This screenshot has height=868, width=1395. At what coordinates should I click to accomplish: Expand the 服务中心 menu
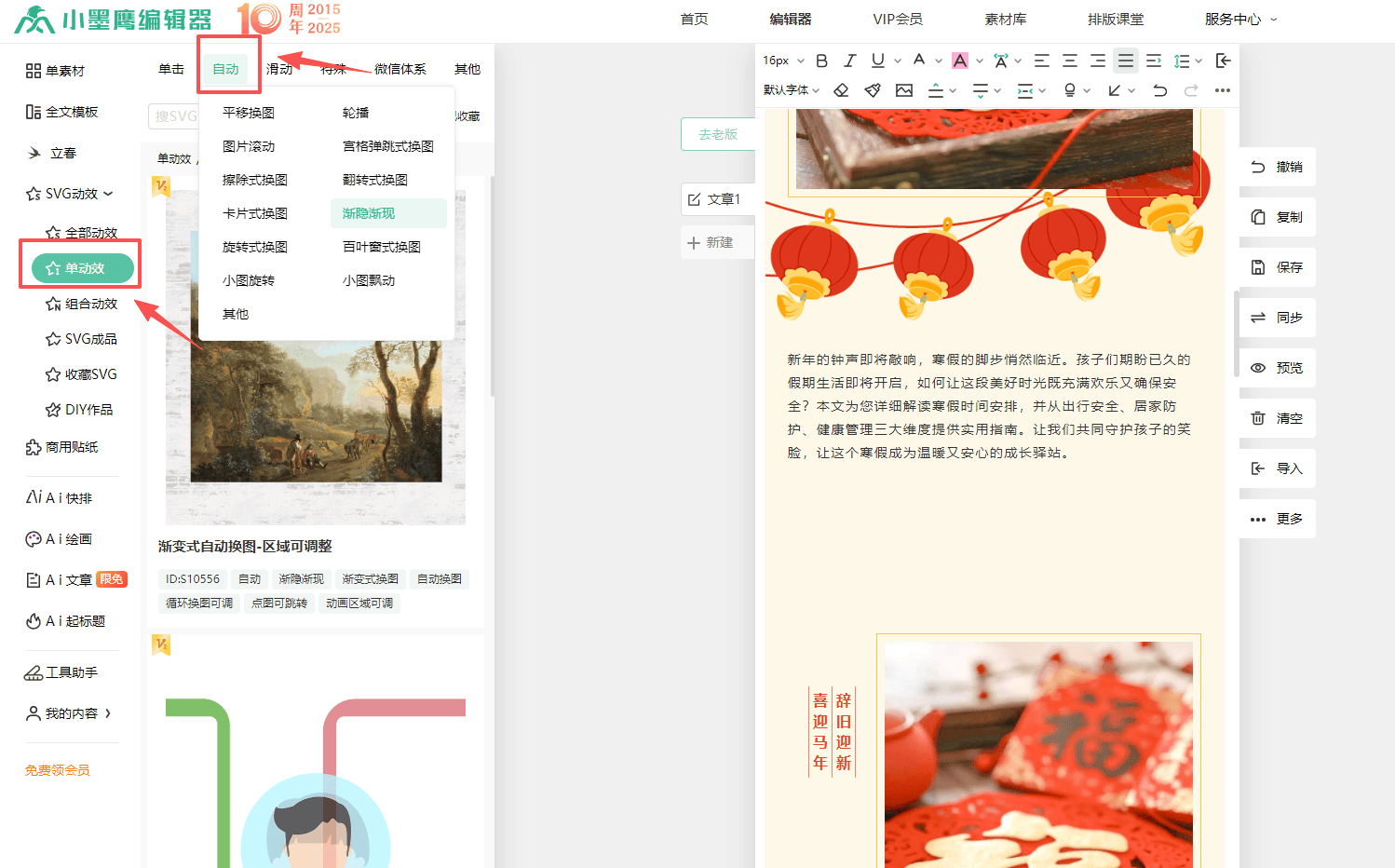(1240, 20)
